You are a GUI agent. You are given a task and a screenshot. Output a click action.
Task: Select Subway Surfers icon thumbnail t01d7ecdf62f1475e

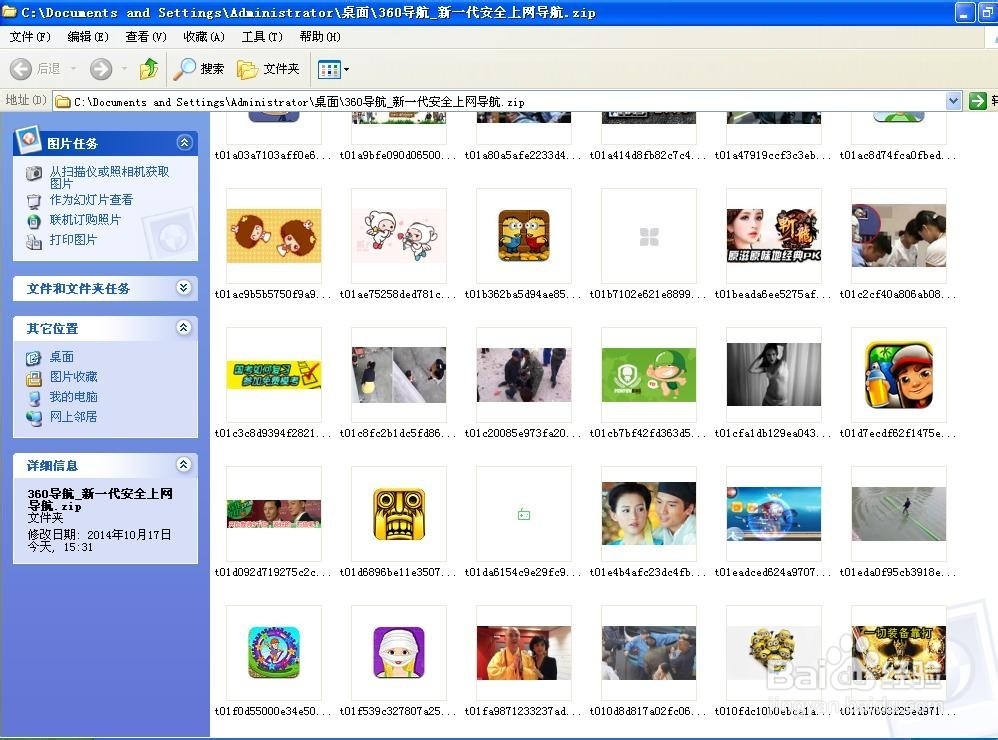pos(899,375)
